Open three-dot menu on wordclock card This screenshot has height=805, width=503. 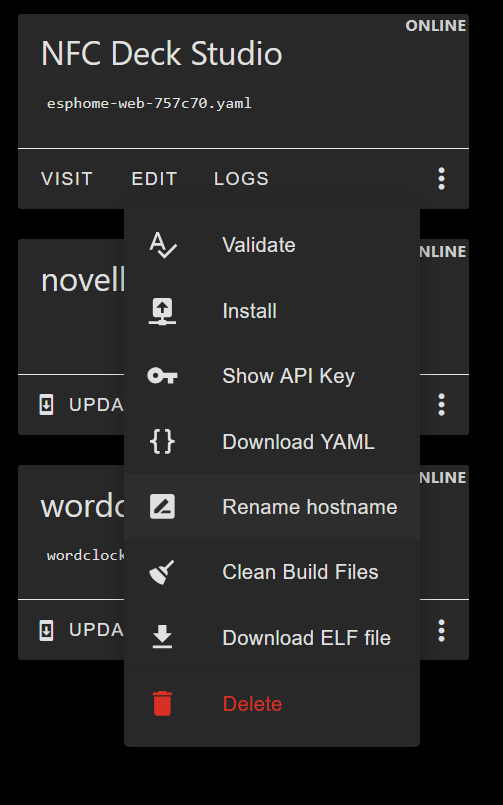tap(441, 630)
